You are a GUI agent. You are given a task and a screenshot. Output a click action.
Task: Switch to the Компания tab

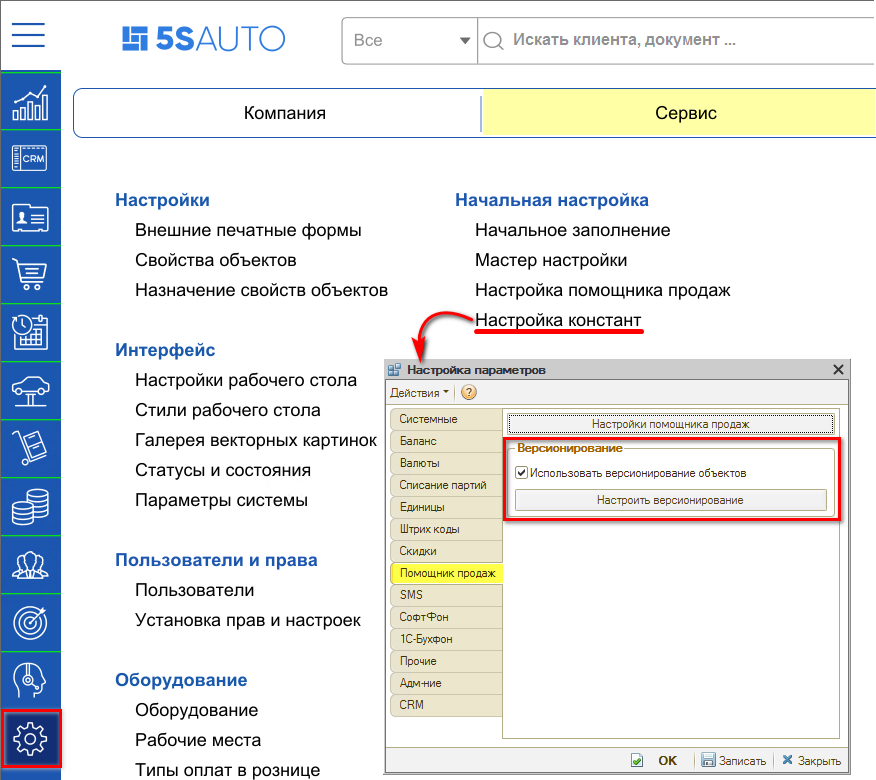click(x=285, y=113)
